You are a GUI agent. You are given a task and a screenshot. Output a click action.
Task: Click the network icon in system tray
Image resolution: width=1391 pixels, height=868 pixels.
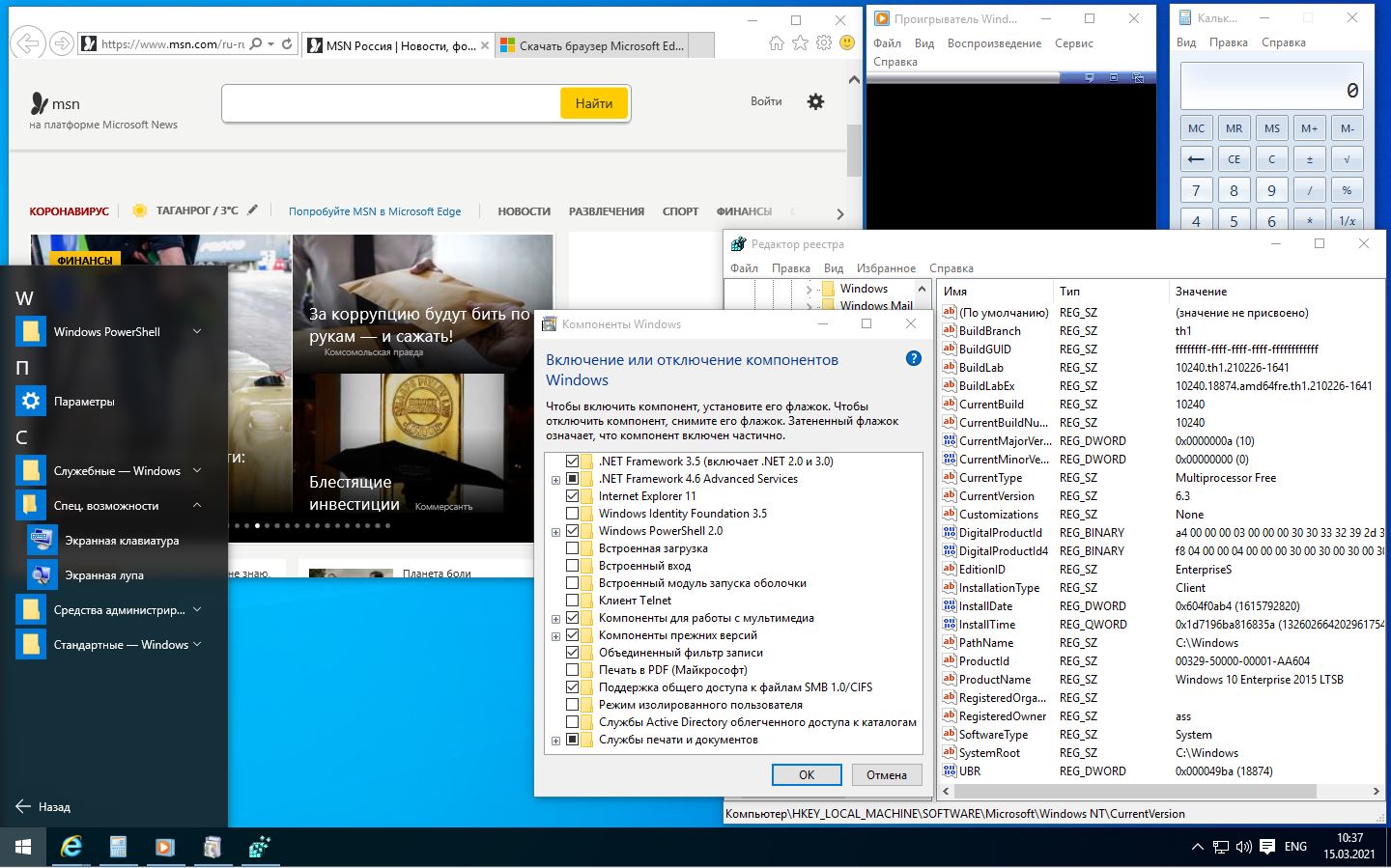[x=1221, y=847]
